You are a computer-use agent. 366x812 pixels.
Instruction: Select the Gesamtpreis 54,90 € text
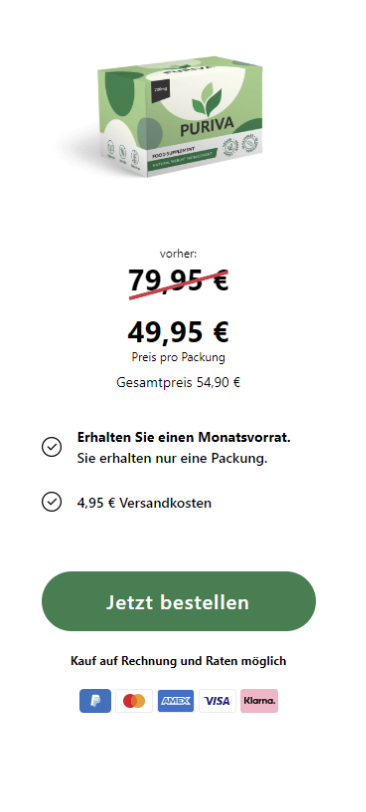[x=178, y=383]
